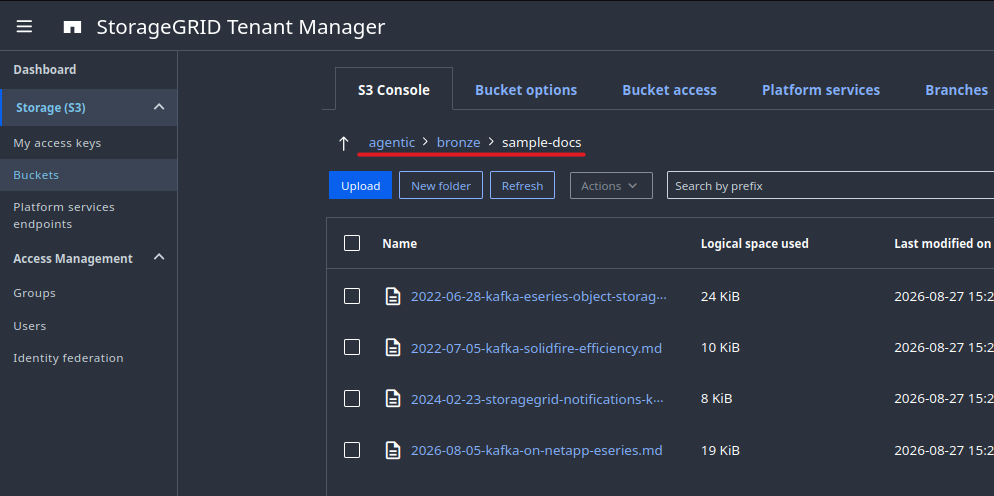Open 2022-07-05-kafka-solidfire-efficiency.md link
Screen dimensions: 994x496
point(536,348)
